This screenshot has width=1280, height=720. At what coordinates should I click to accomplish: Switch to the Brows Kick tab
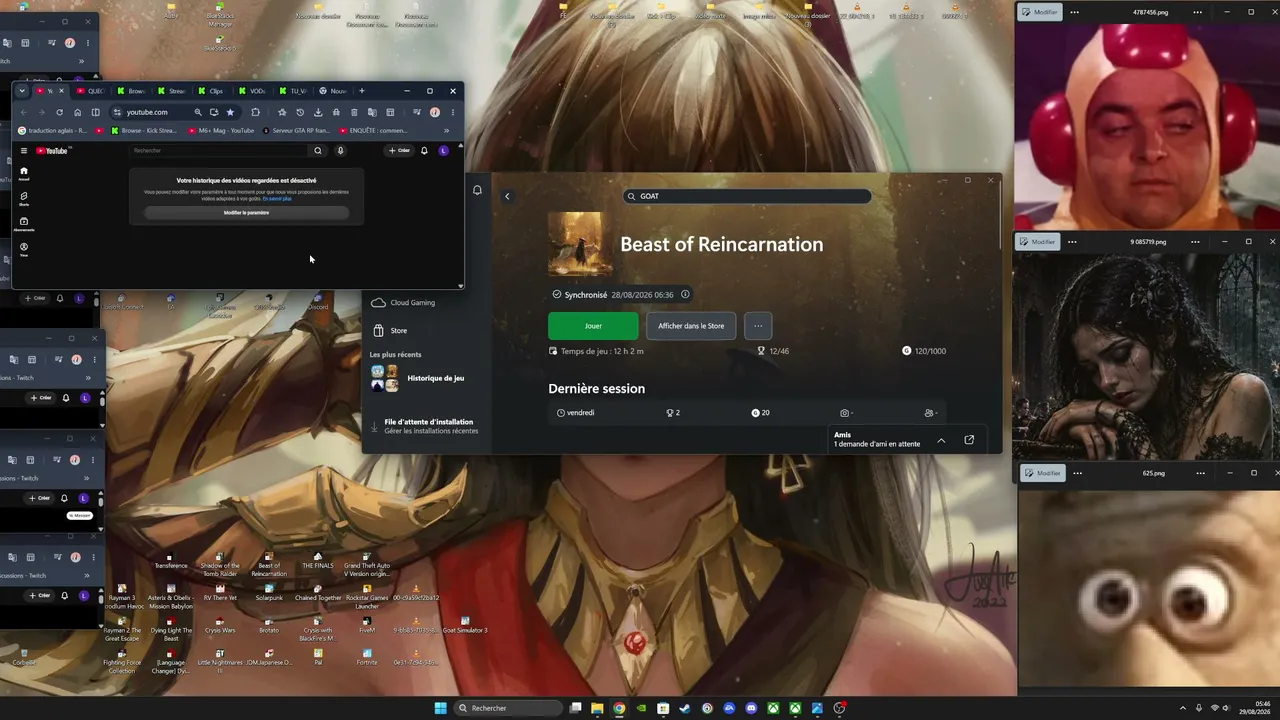click(130, 91)
